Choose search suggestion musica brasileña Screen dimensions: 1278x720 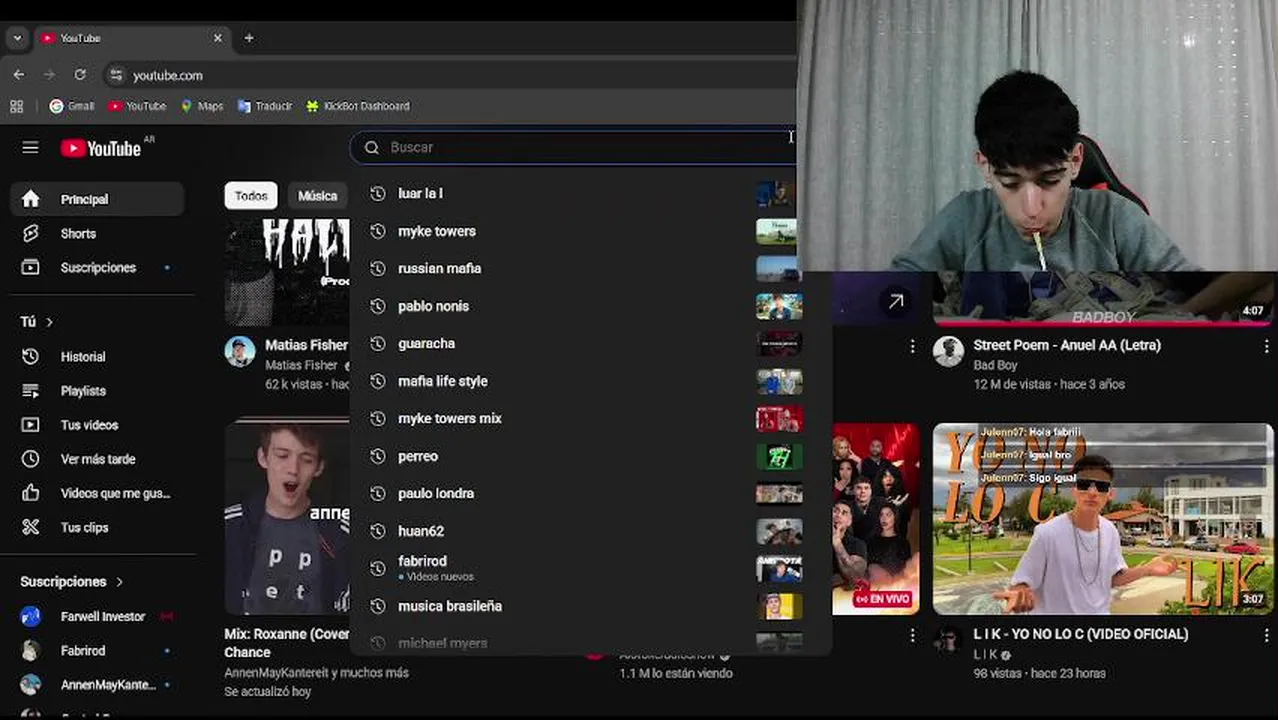pos(589,606)
